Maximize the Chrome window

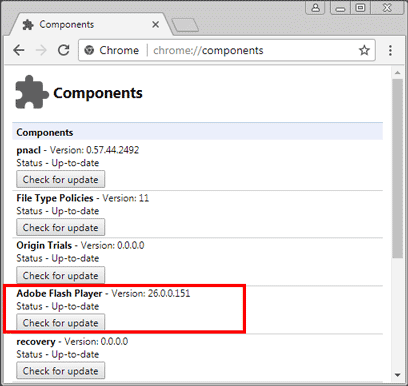(x=360, y=8)
